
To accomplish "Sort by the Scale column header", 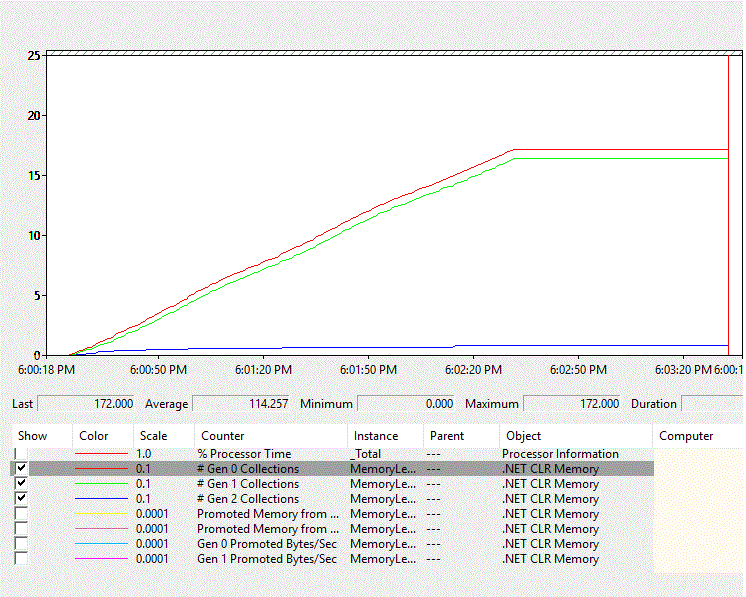I will pos(164,436).
